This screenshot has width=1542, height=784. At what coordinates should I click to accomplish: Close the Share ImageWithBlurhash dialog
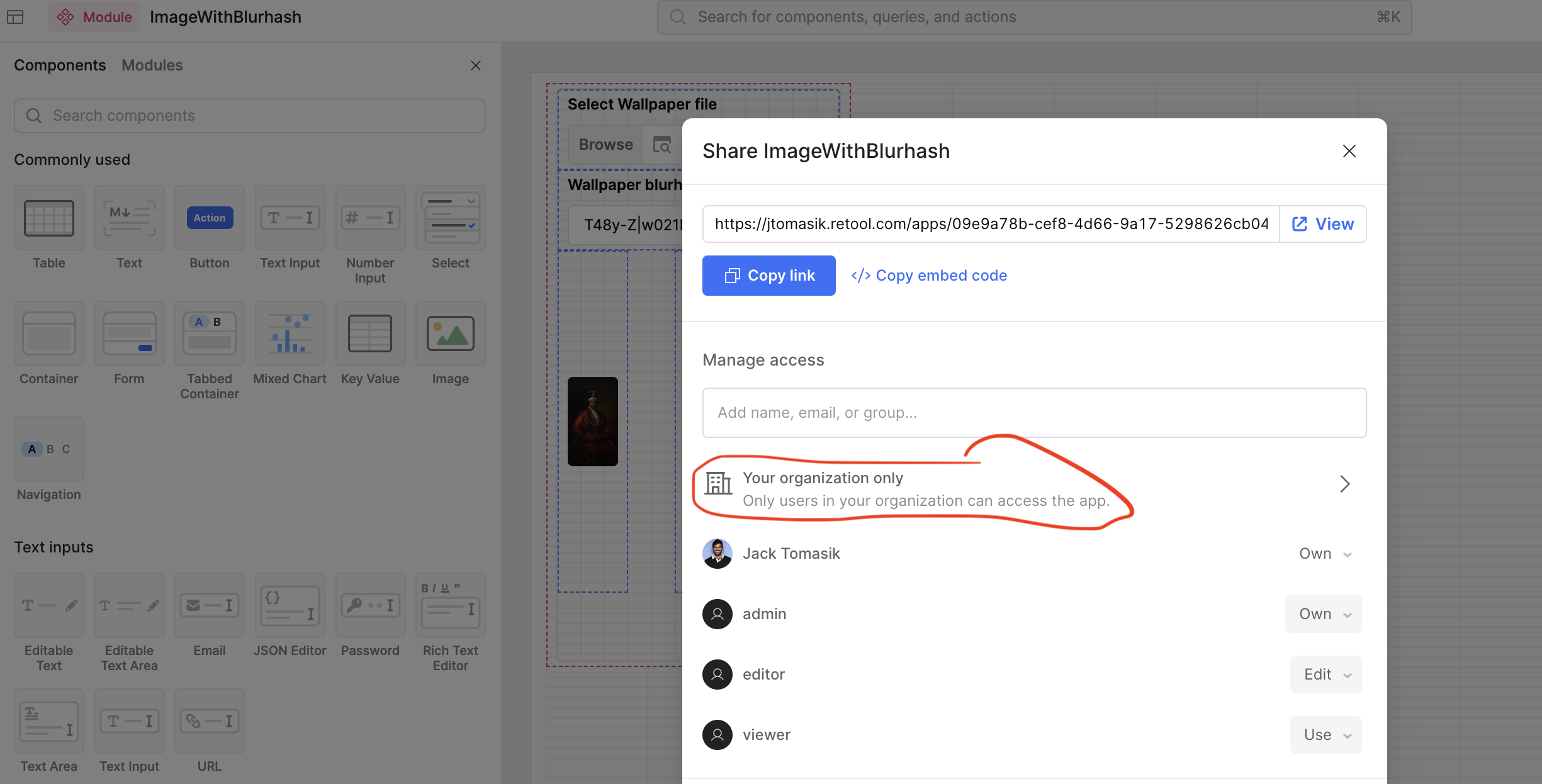(x=1349, y=151)
